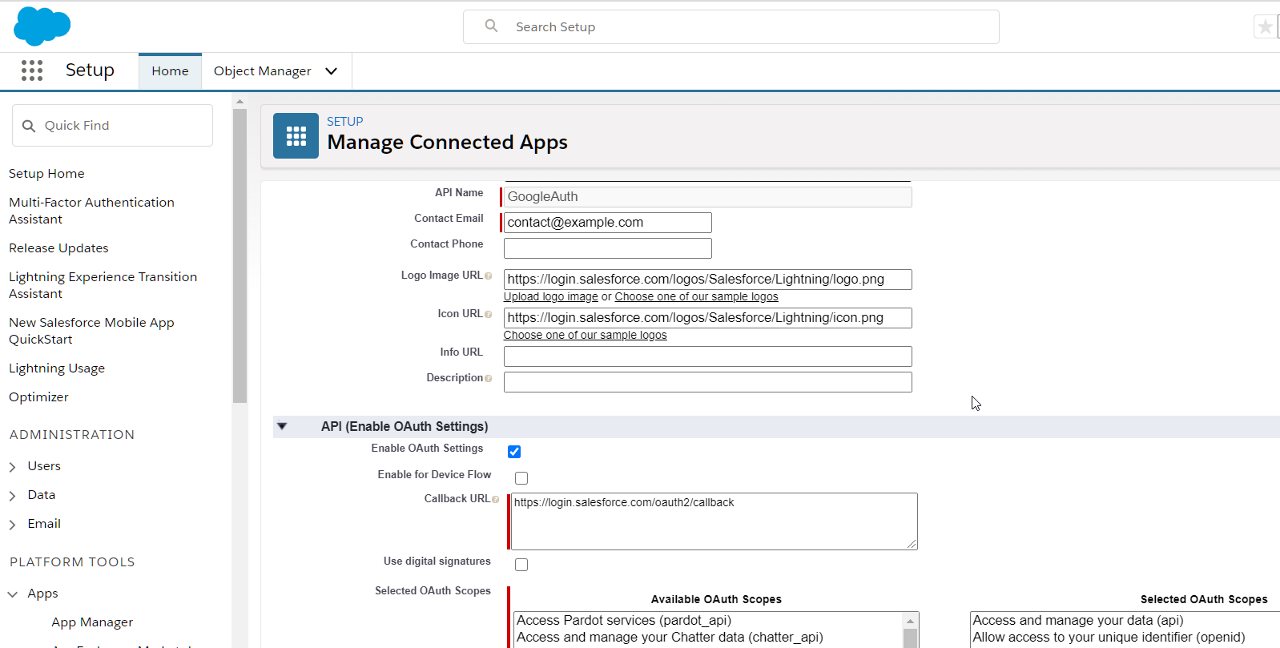This screenshot has height=648, width=1280.
Task: Select Allow access to your unique identifier scope
Action: point(1109,637)
